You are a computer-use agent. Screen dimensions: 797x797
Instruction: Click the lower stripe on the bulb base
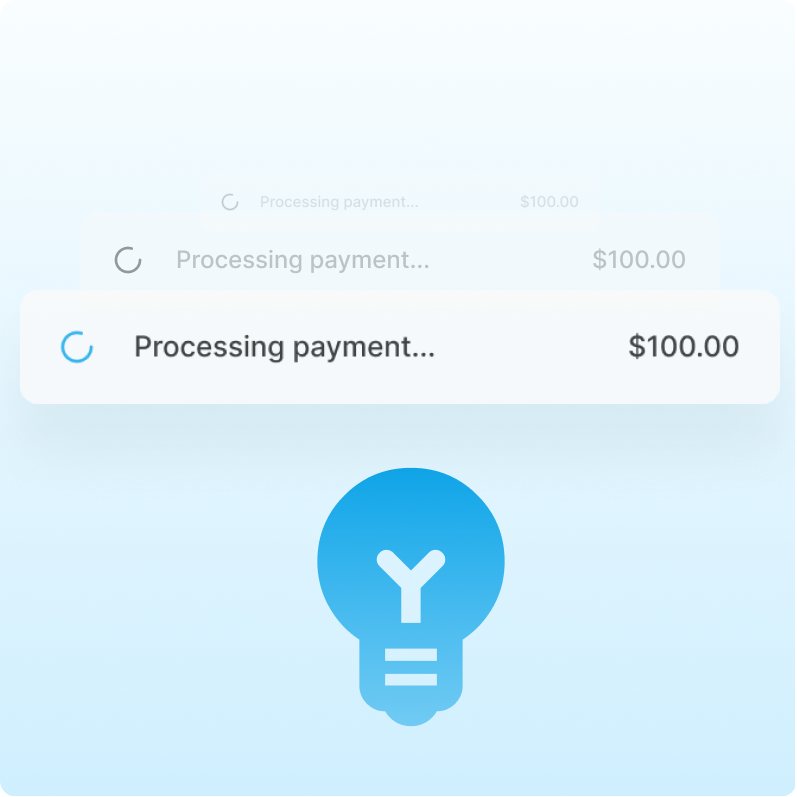point(411,680)
